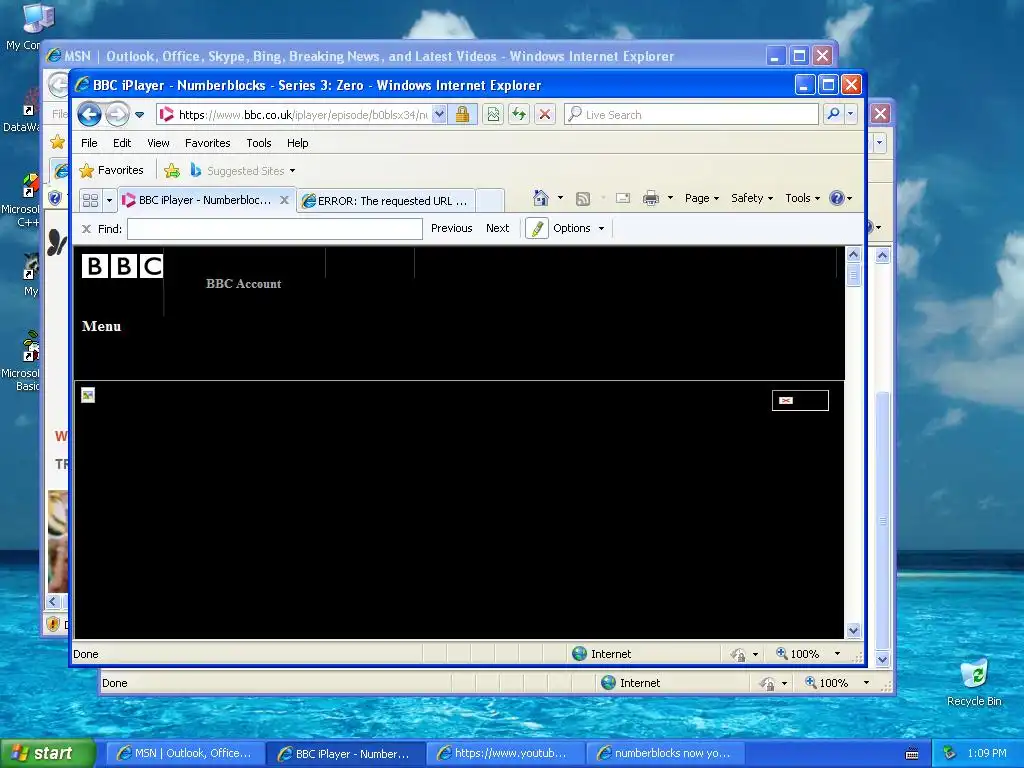Open the View menu
The height and width of the screenshot is (768, 1024).
click(158, 143)
